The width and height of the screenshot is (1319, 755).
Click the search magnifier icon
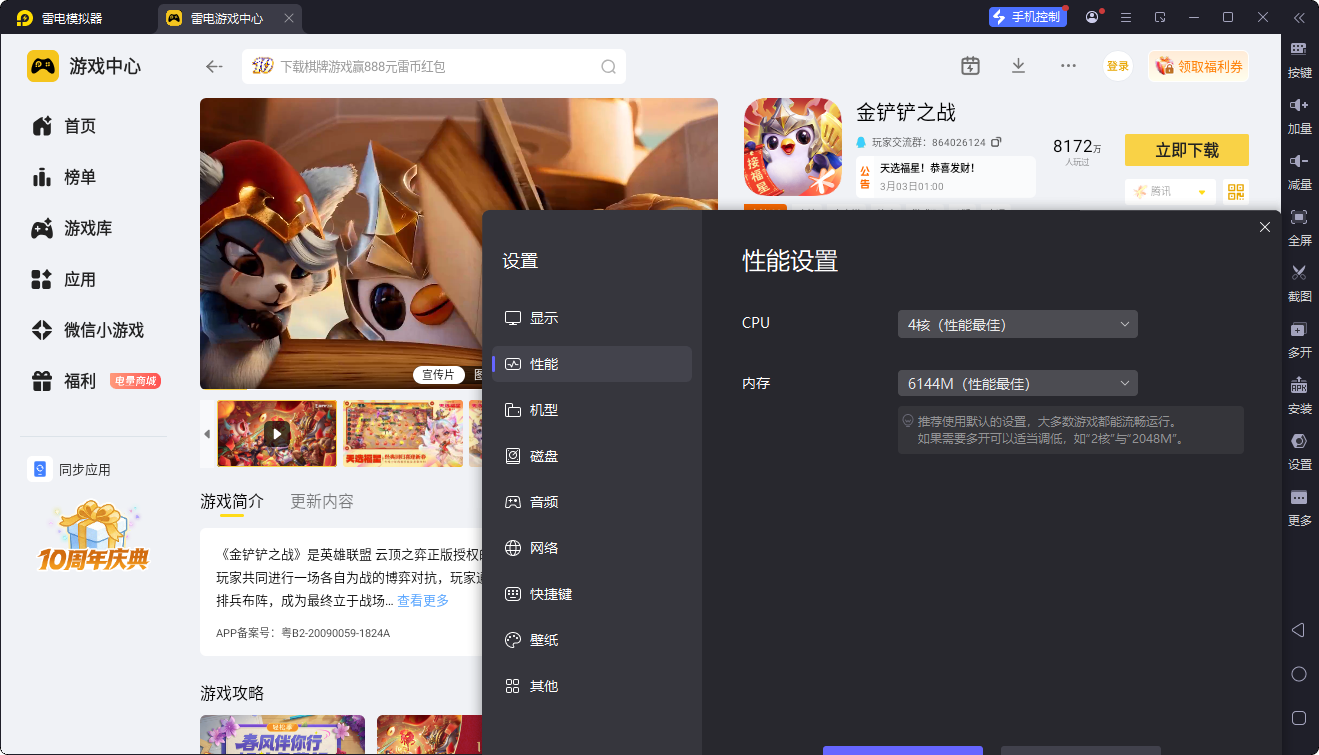point(608,67)
